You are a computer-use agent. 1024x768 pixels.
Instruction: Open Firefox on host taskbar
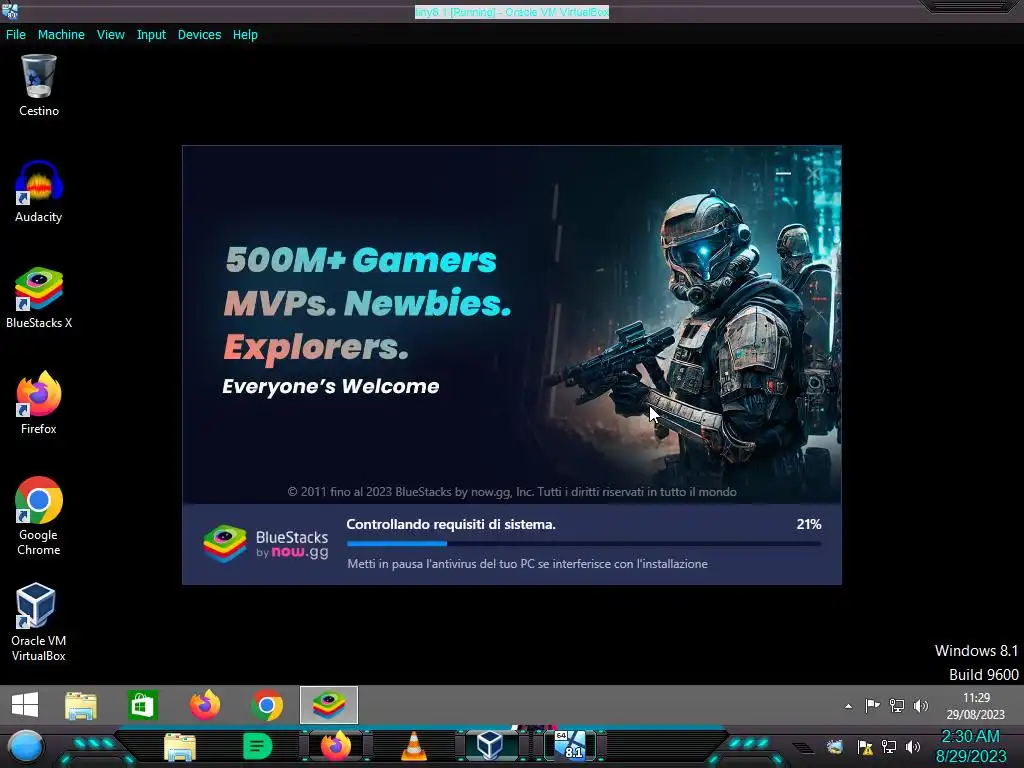(x=336, y=746)
